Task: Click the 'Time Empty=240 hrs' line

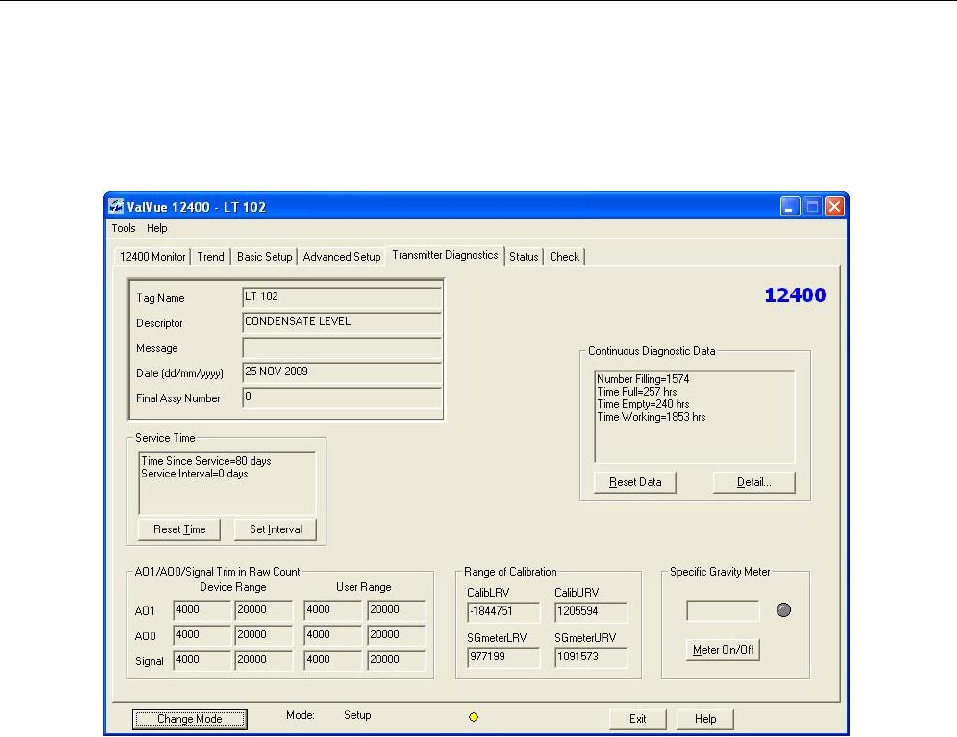Action: (x=643, y=404)
